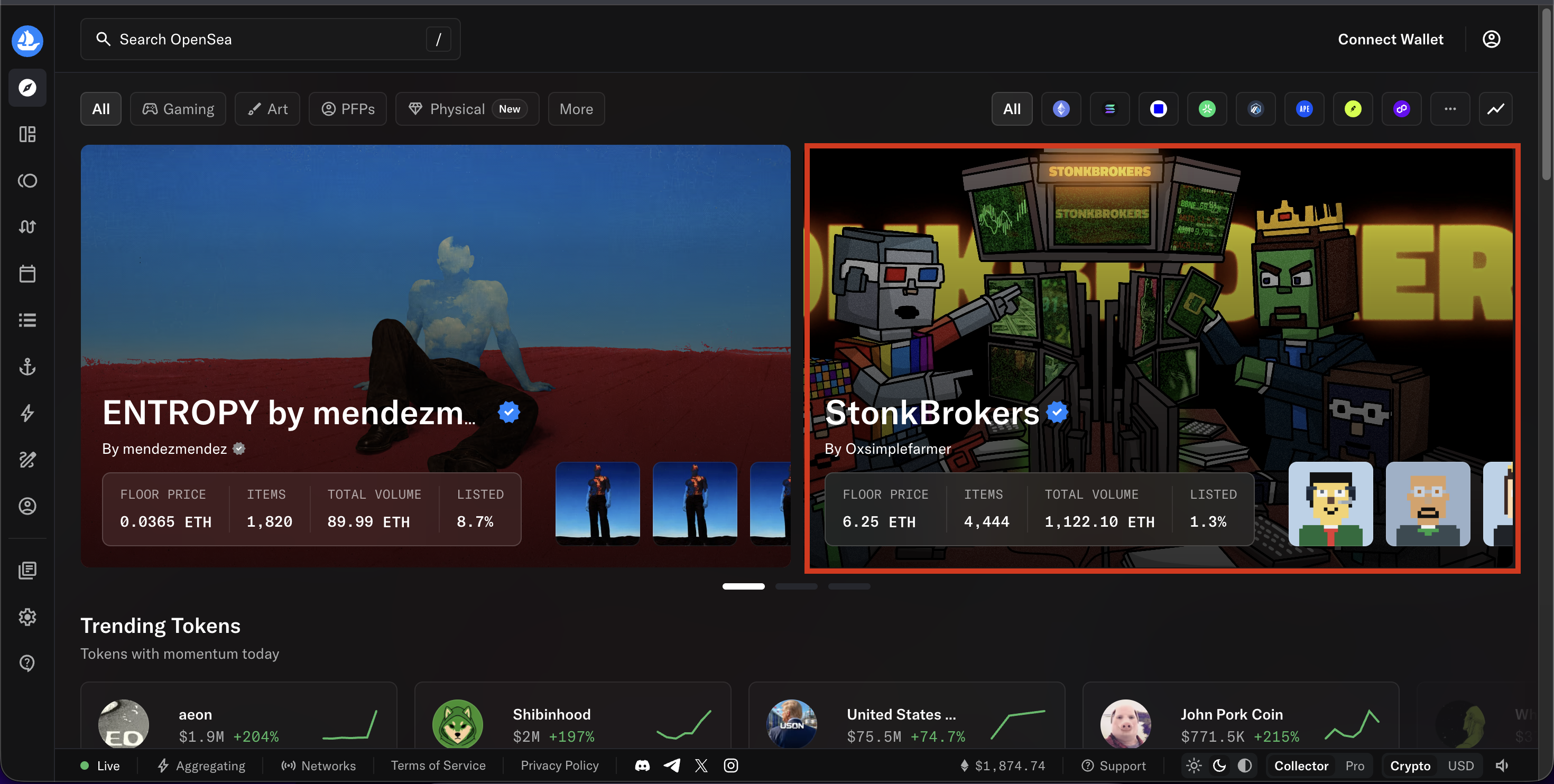
Task: Open the calendar icon in sidebar
Action: point(27,274)
